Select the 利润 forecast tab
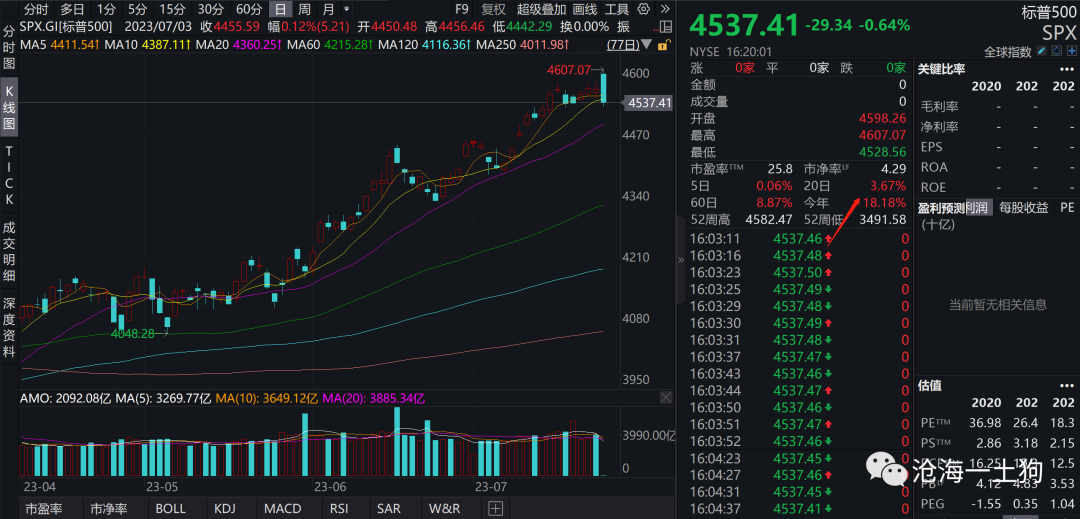 coord(979,207)
